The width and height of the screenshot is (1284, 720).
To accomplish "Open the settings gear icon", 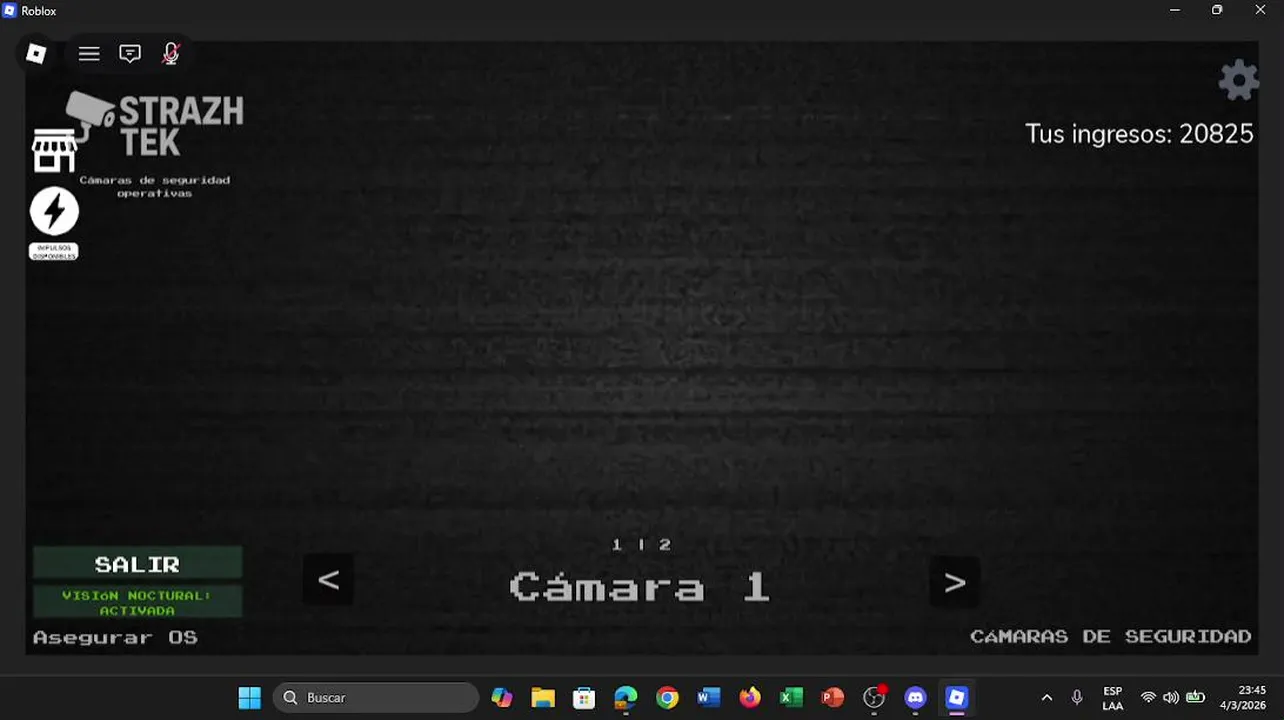I will [1239, 80].
